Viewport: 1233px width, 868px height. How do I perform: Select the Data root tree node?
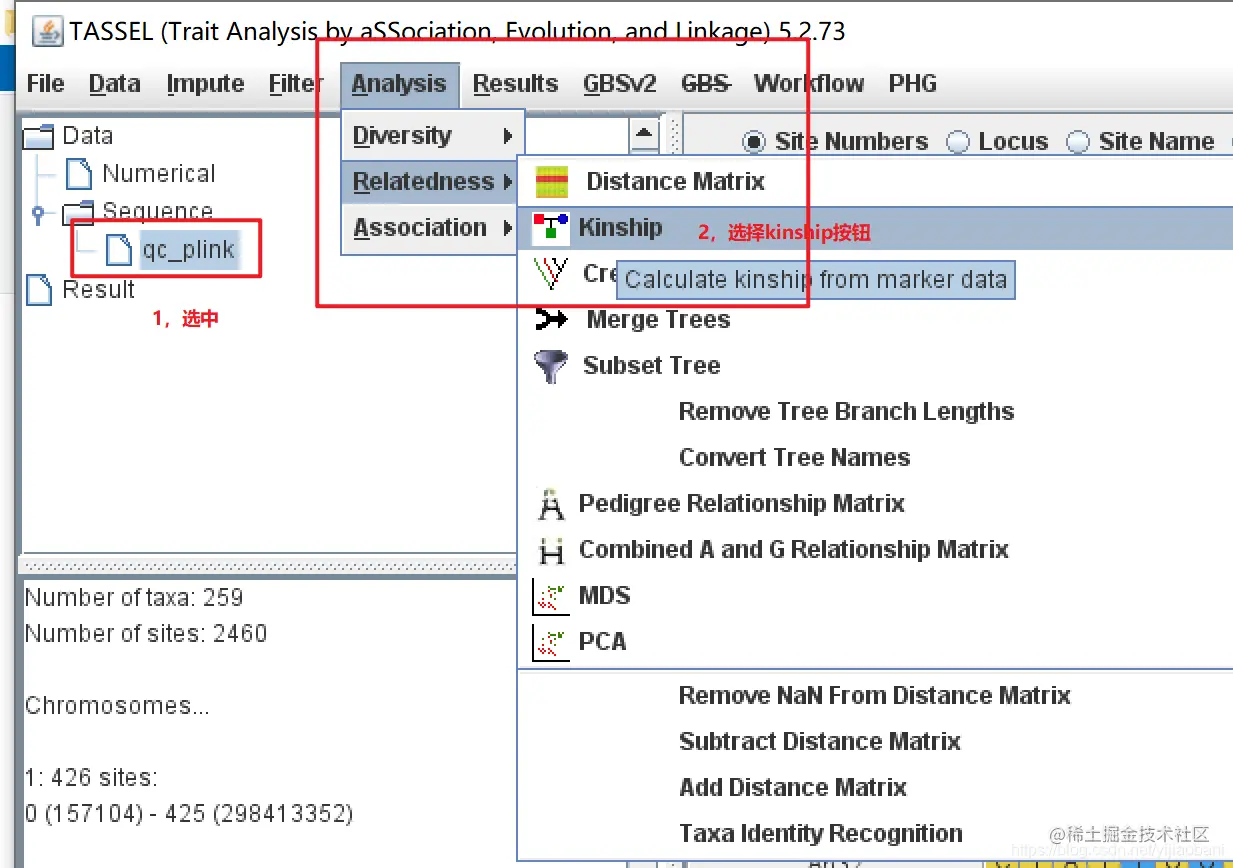click(88, 136)
